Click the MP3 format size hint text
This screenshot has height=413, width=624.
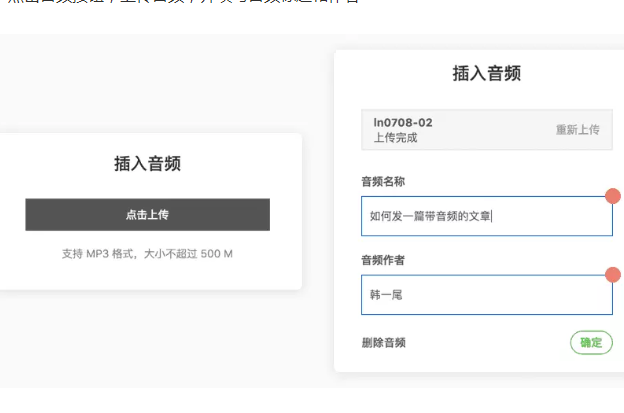coord(147,254)
